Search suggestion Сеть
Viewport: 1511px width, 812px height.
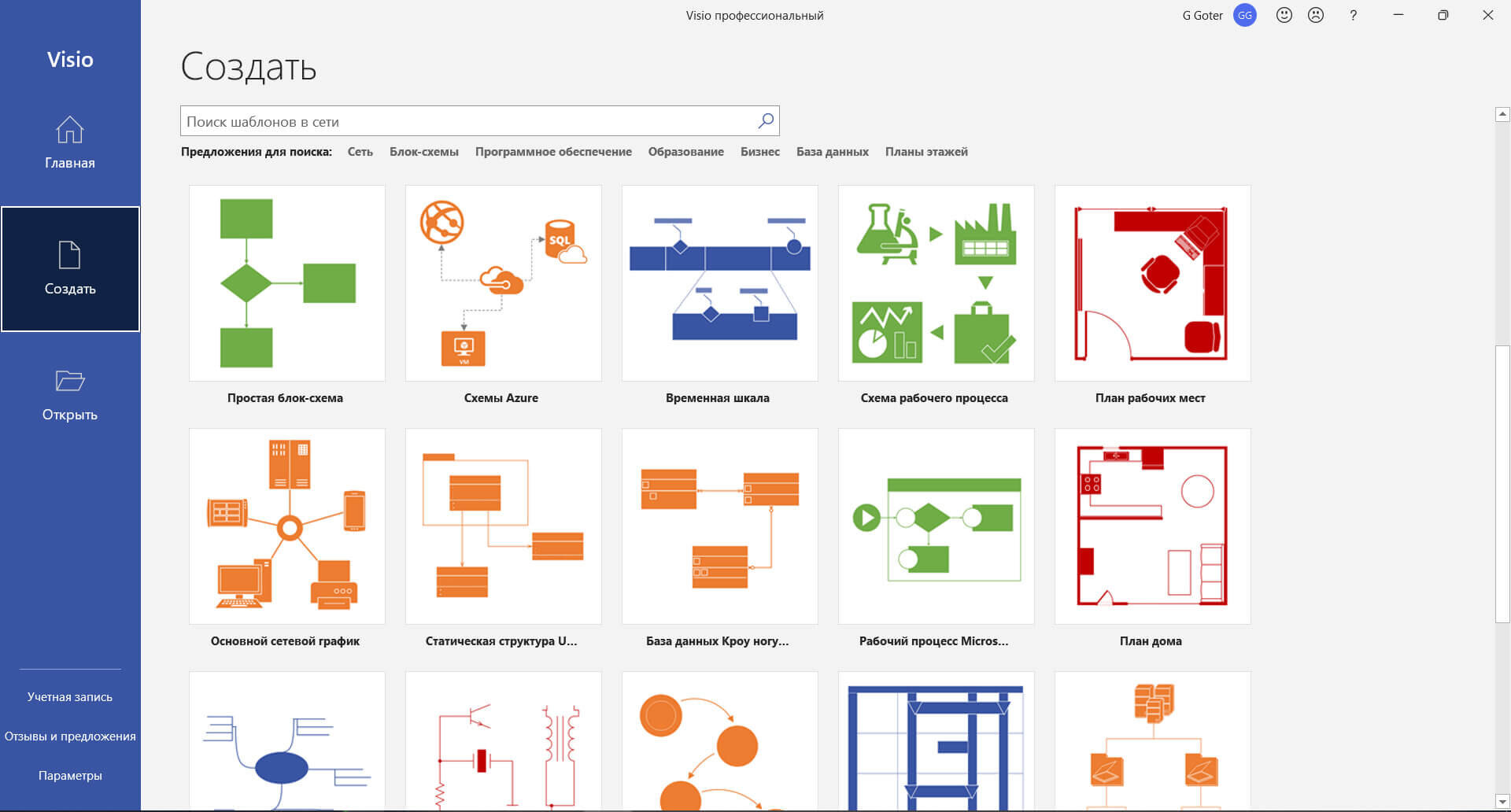360,152
